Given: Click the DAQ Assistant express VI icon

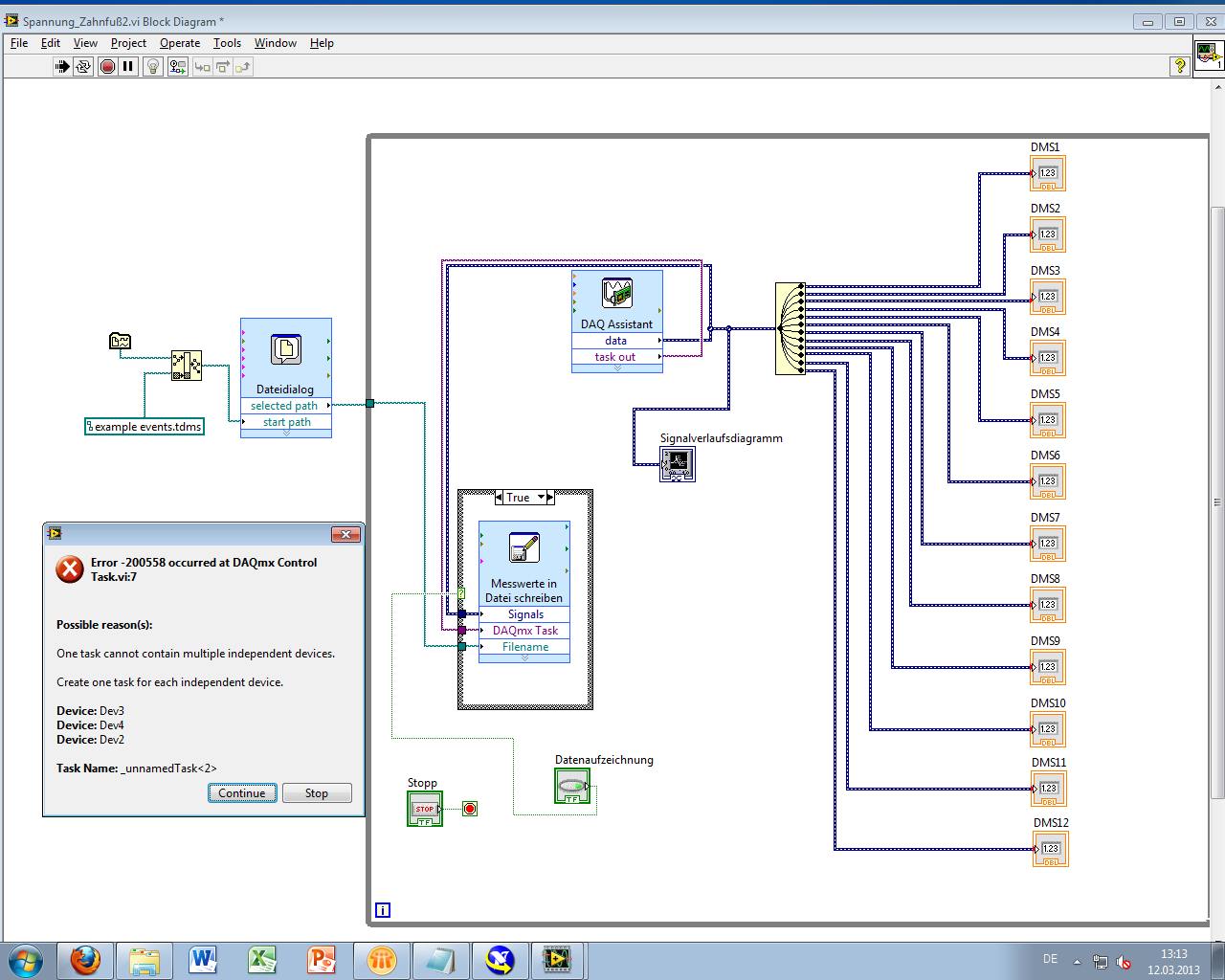Looking at the screenshot, I should [x=617, y=293].
